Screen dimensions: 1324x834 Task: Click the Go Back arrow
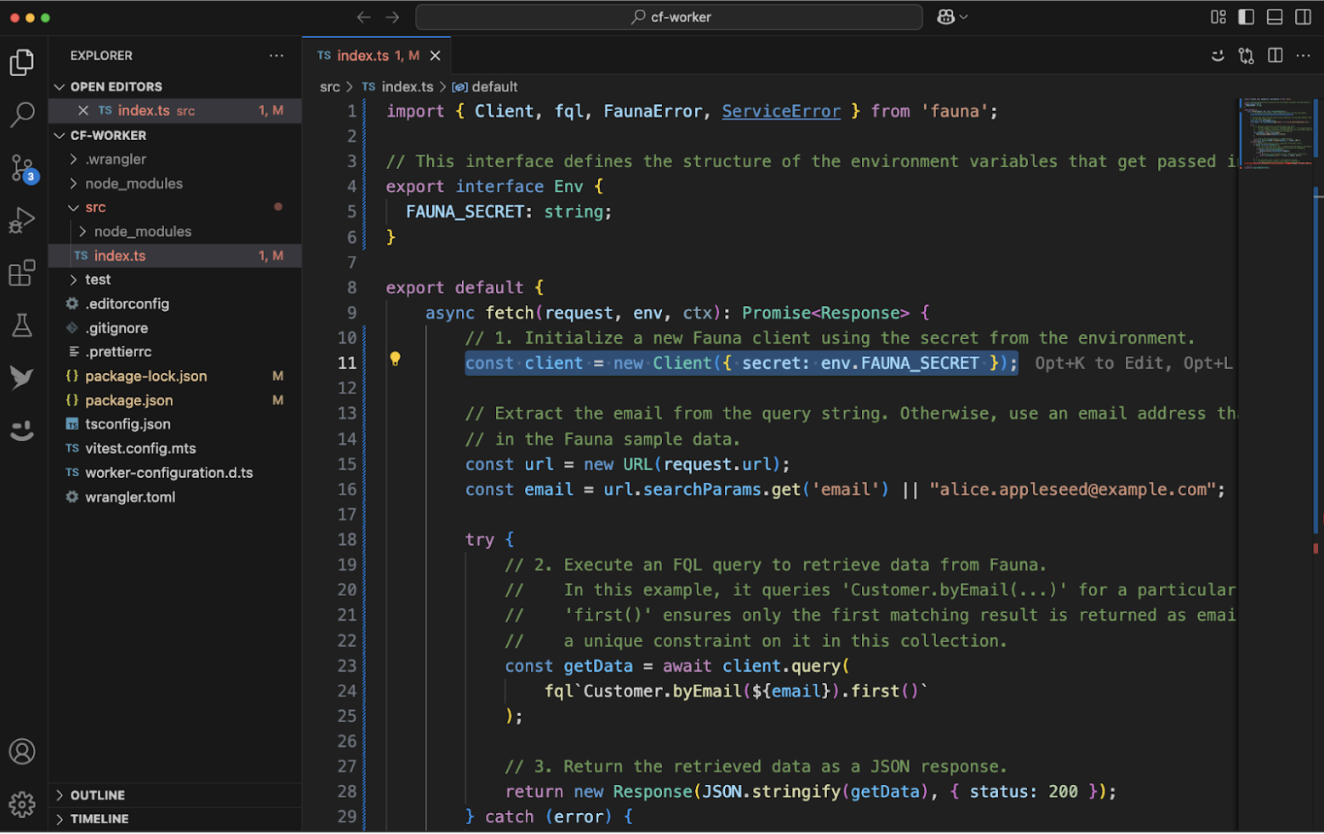click(x=364, y=17)
